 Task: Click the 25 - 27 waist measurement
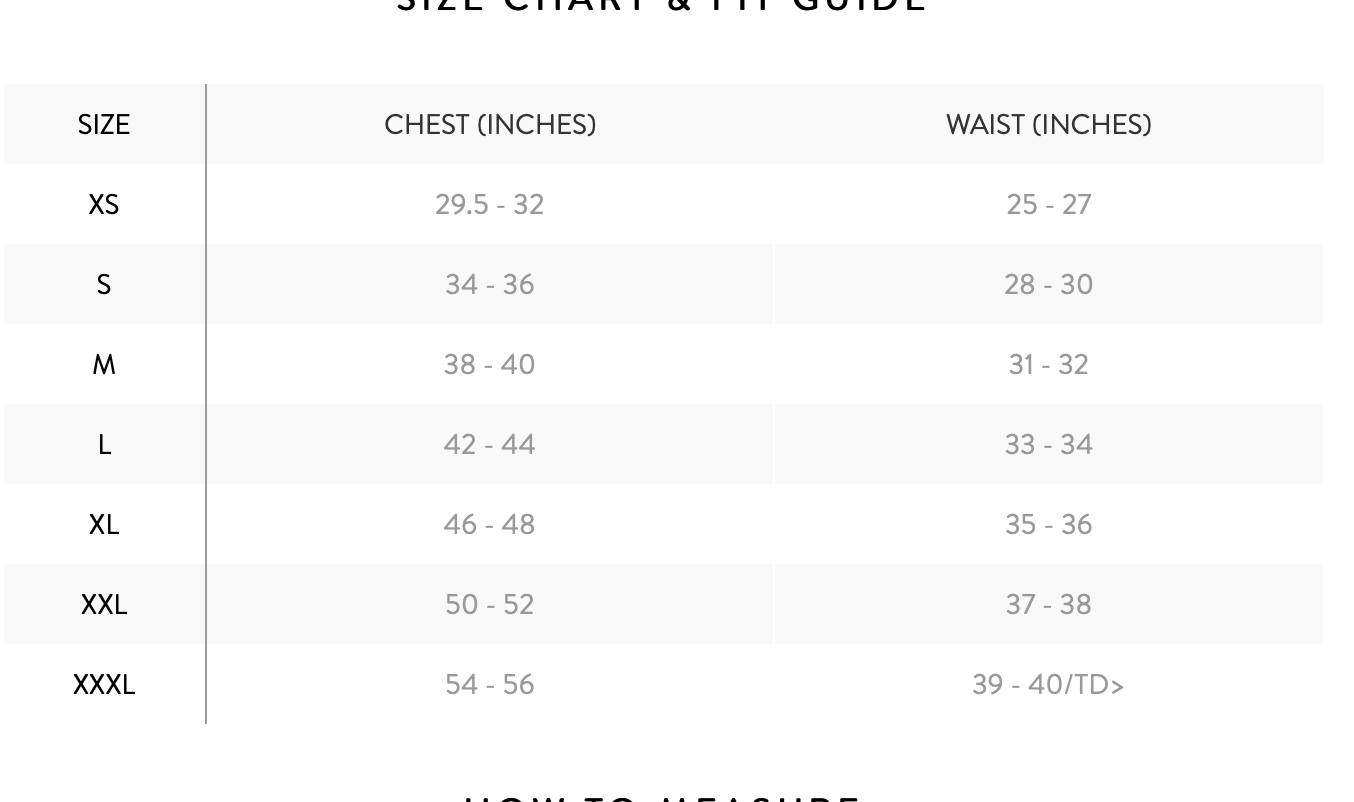click(x=1048, y=205)
